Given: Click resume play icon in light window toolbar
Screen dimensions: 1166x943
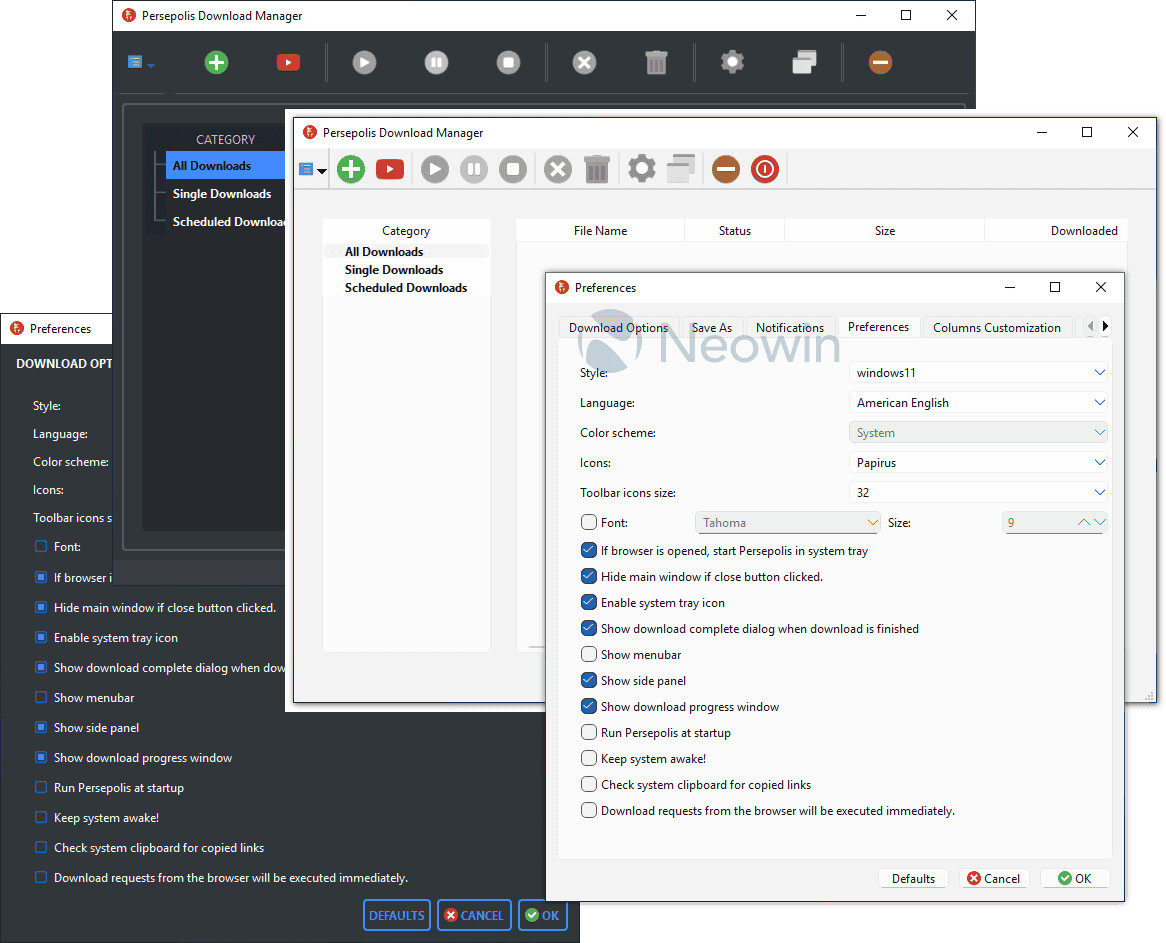Looking at the screenshot, I should [x=435, y=170].
